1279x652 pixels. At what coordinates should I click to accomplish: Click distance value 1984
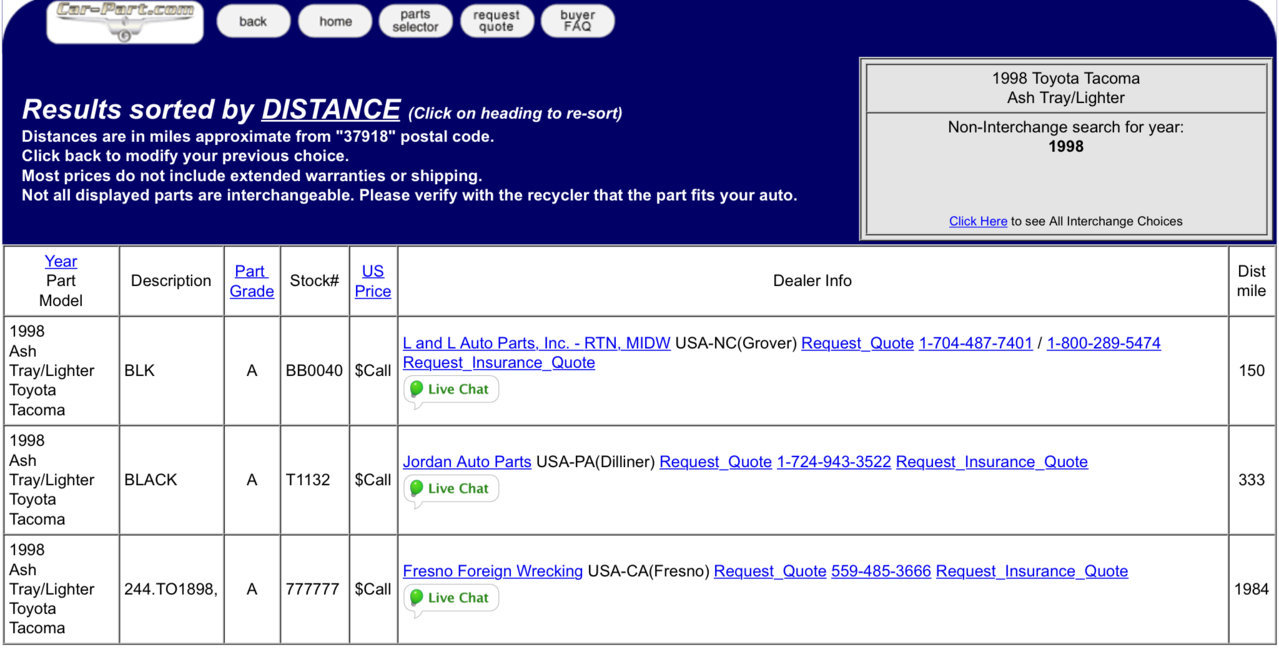pos(1252,589)
